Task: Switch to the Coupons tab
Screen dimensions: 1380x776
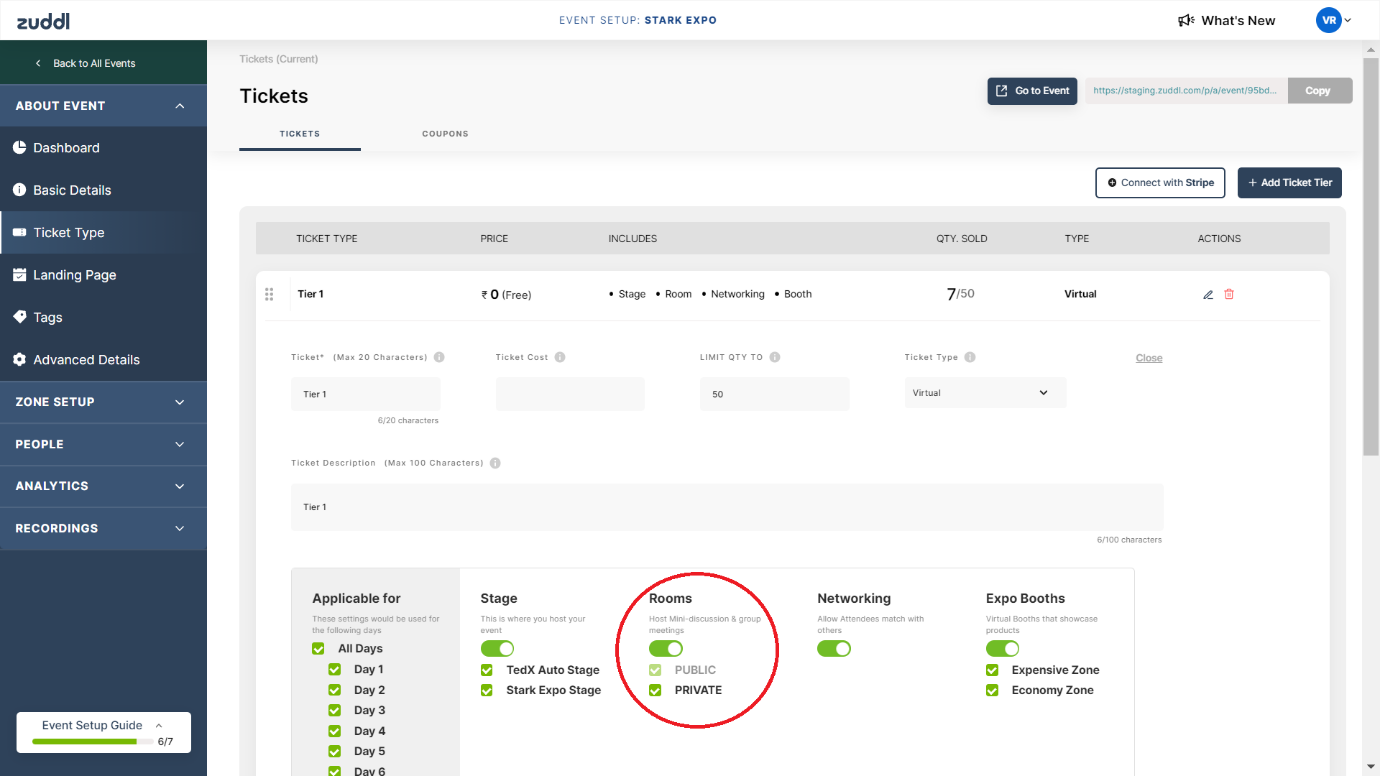Action: pos(445,133)
